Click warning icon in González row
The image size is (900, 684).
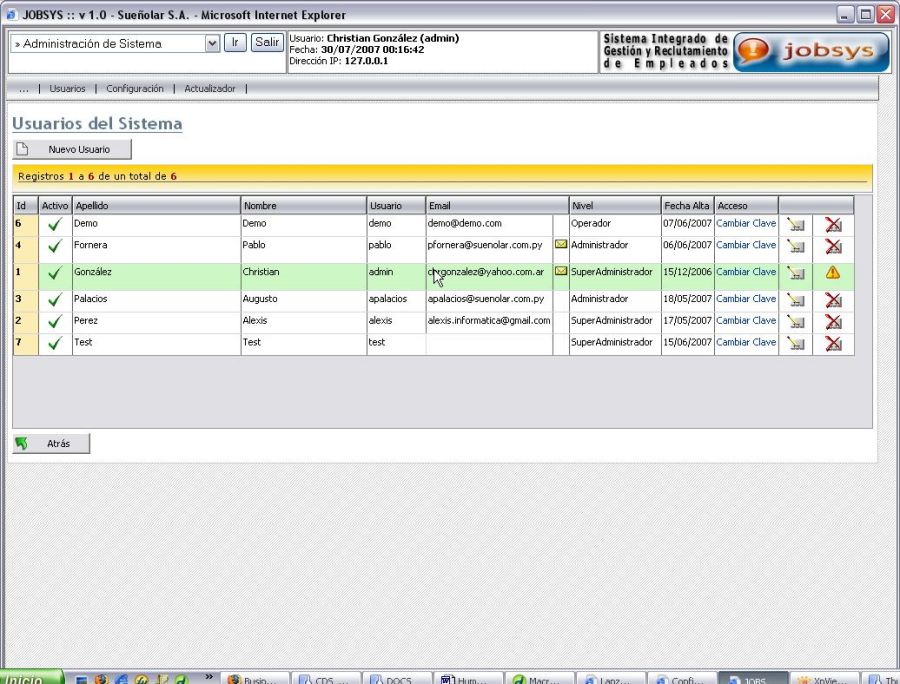tap(833, 272)
